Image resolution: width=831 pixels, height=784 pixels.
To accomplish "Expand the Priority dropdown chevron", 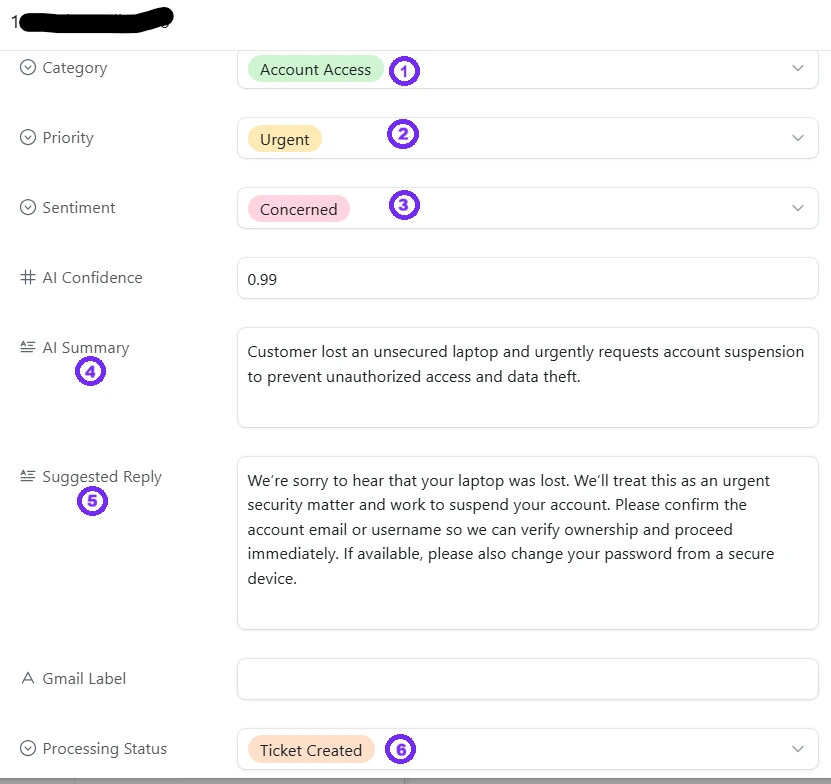I will tap(798, 138).
